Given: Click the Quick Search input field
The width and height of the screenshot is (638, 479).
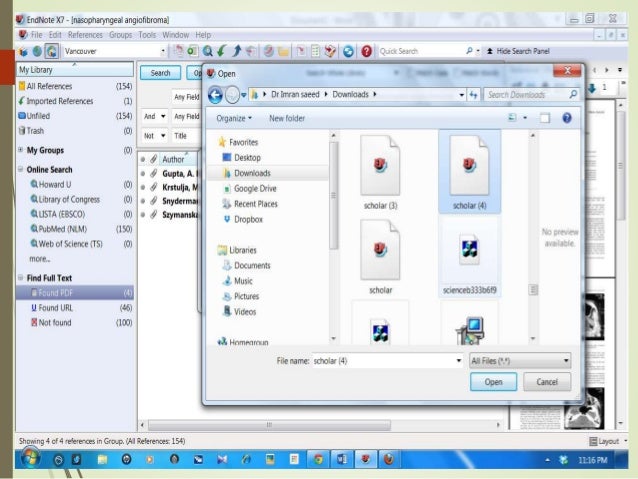Looking at the screenshot, I should pos(420,51).
